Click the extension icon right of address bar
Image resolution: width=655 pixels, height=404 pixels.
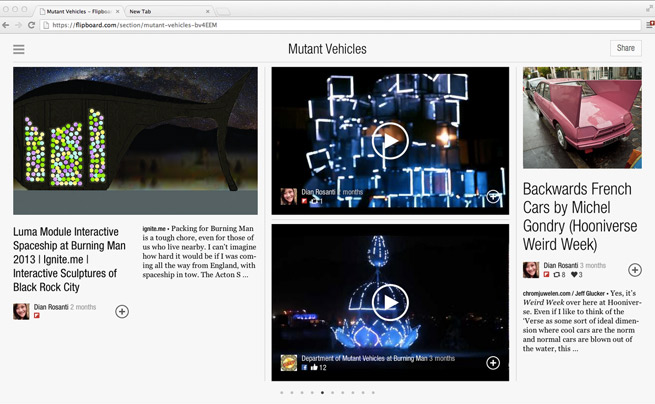650,25
